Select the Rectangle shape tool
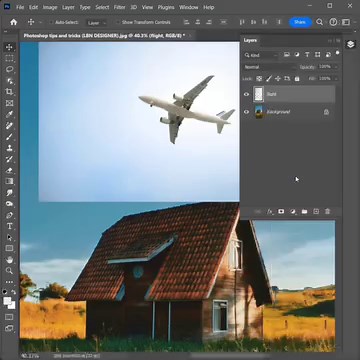Screen dimensions: 360x360 click(9, 248)
